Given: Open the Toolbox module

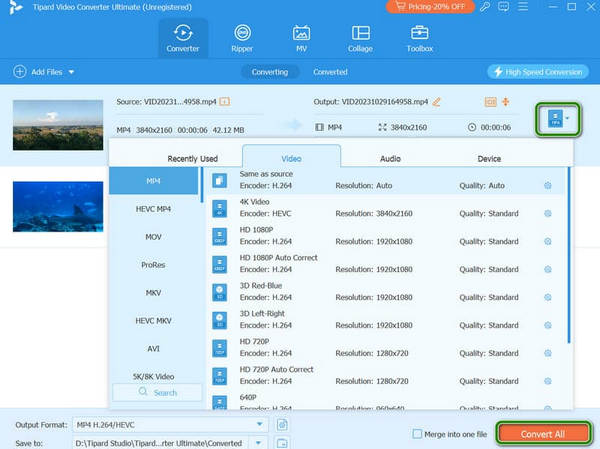Looking at the screenshot, I should (419, 39).
